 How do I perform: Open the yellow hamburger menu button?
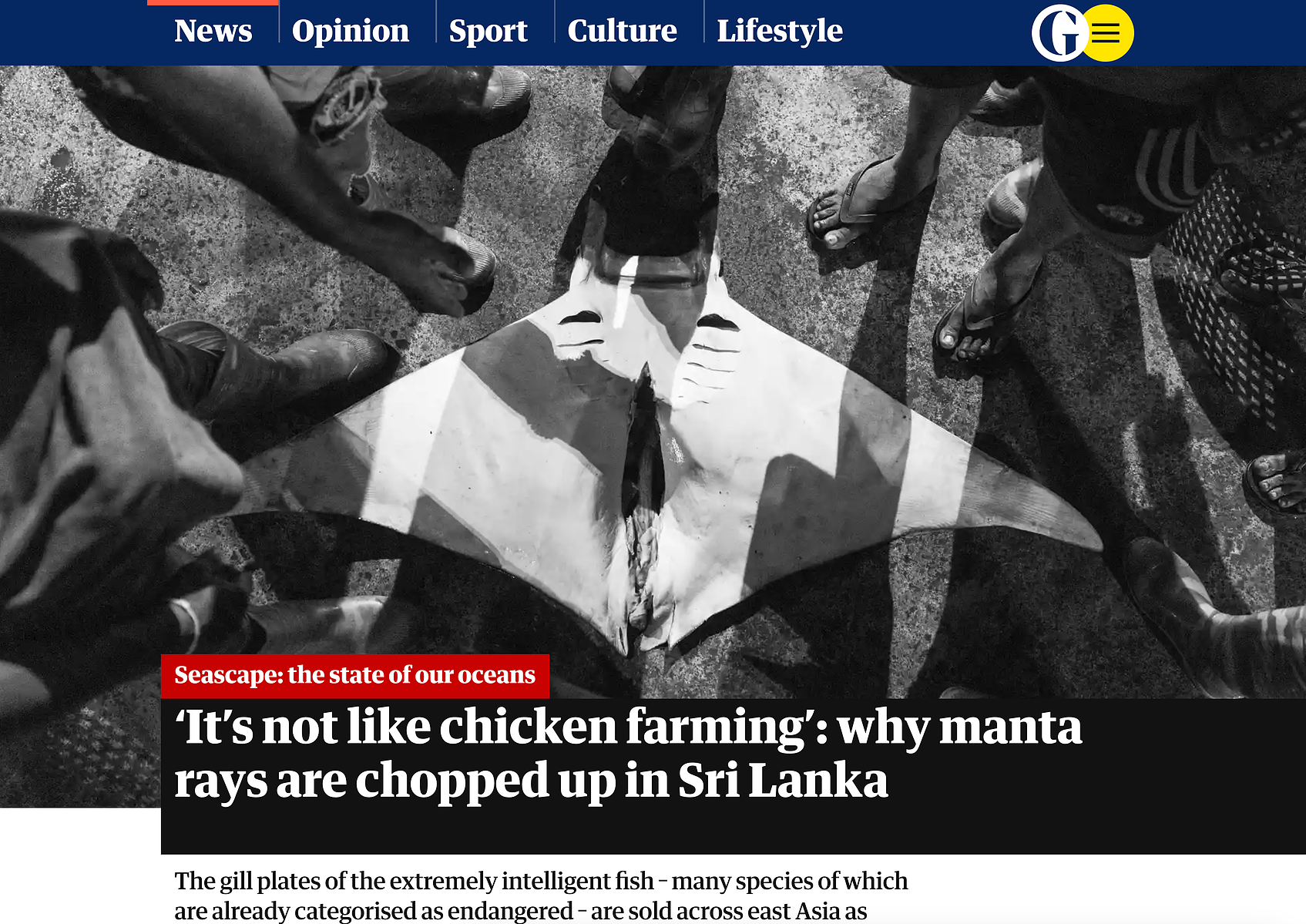pos(1106,33)
